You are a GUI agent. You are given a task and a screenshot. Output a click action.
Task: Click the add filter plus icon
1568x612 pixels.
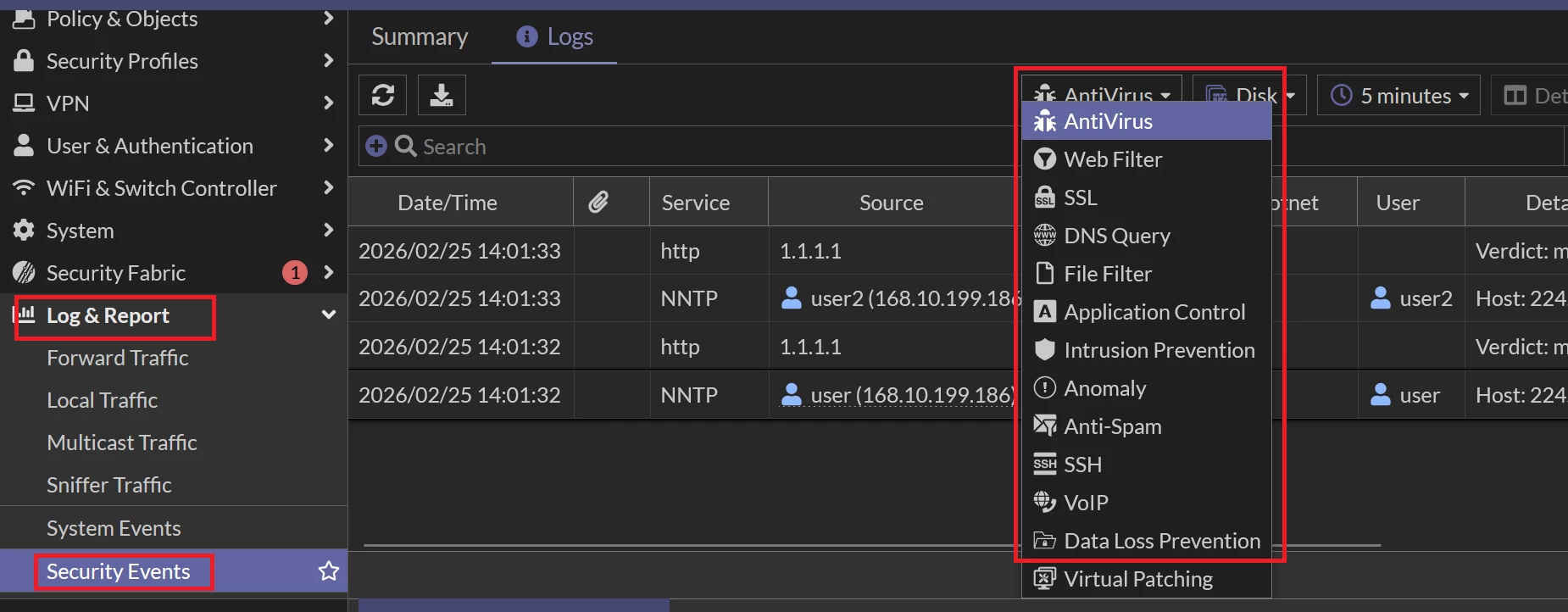376,146
